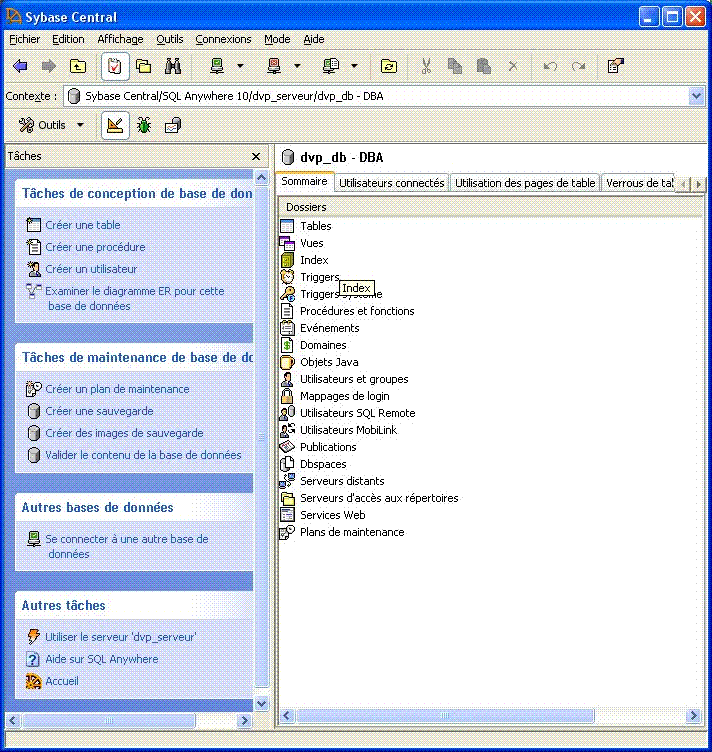Toggle the Tâches task pane button
The width and height of the screenshot is (712, 752).
(x=114, y=66)
